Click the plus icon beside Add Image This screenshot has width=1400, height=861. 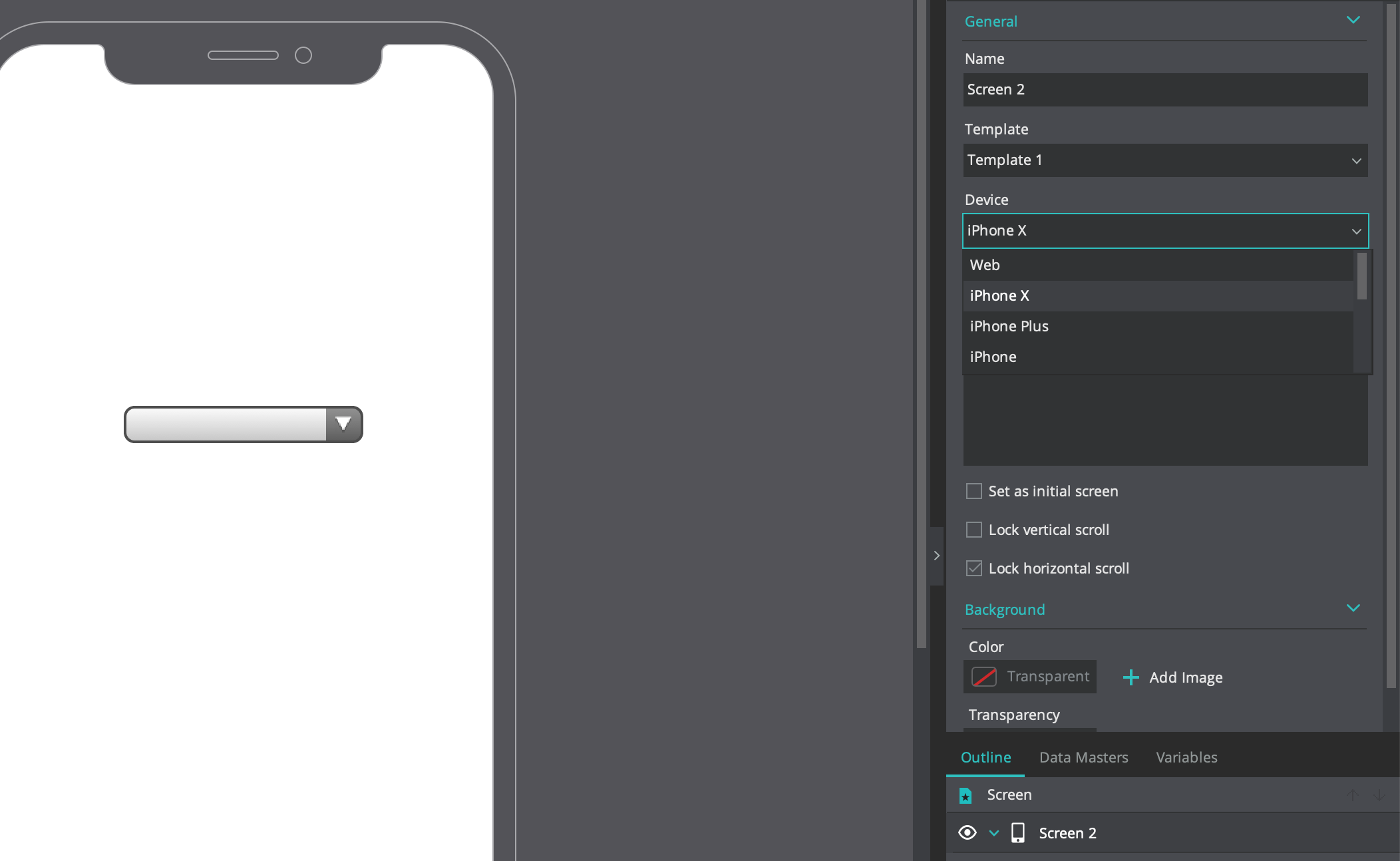pyautogui.click(x=1131, y=677)
